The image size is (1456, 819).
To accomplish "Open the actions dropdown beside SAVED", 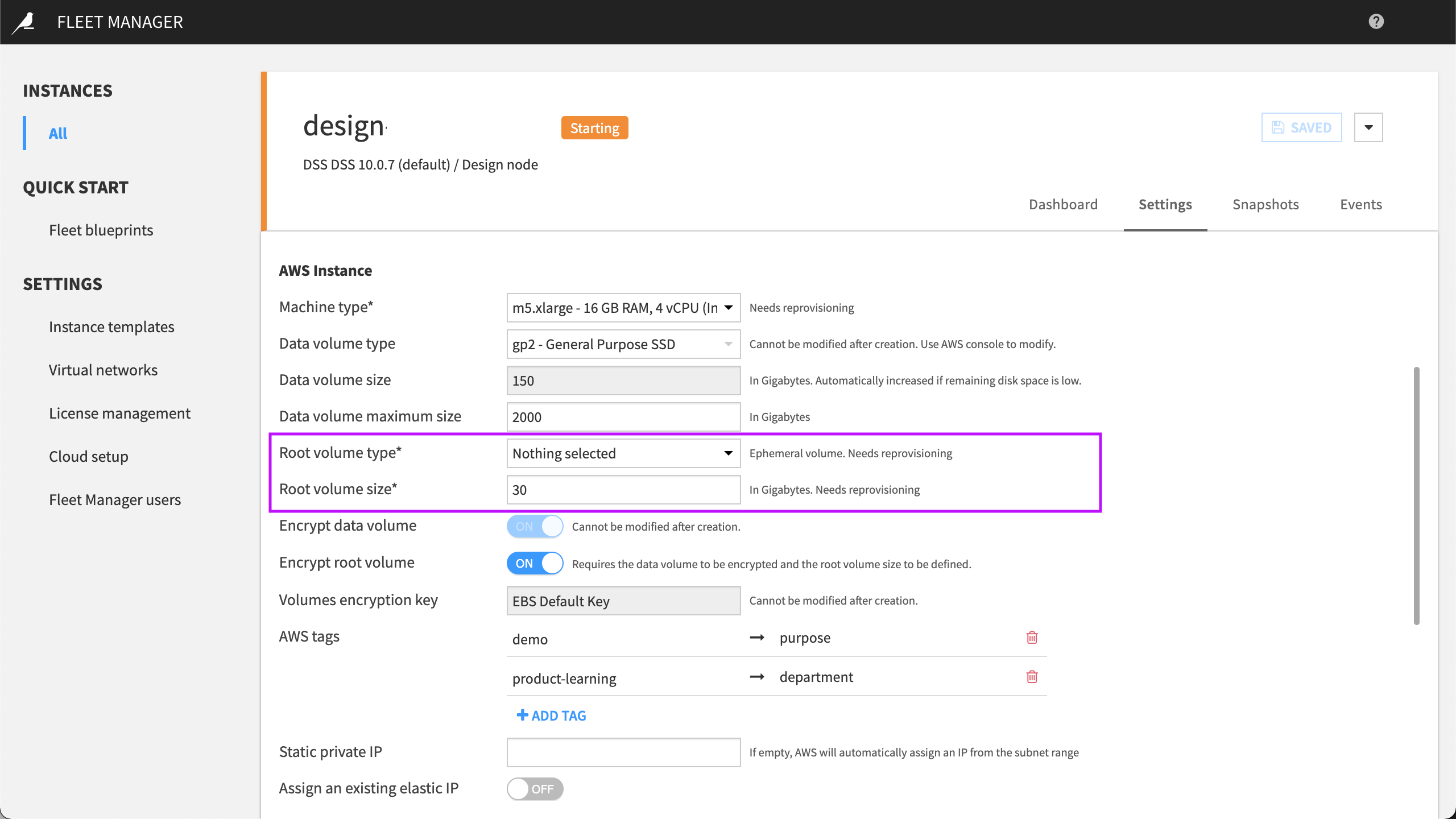I will [x=1368, y=127].
